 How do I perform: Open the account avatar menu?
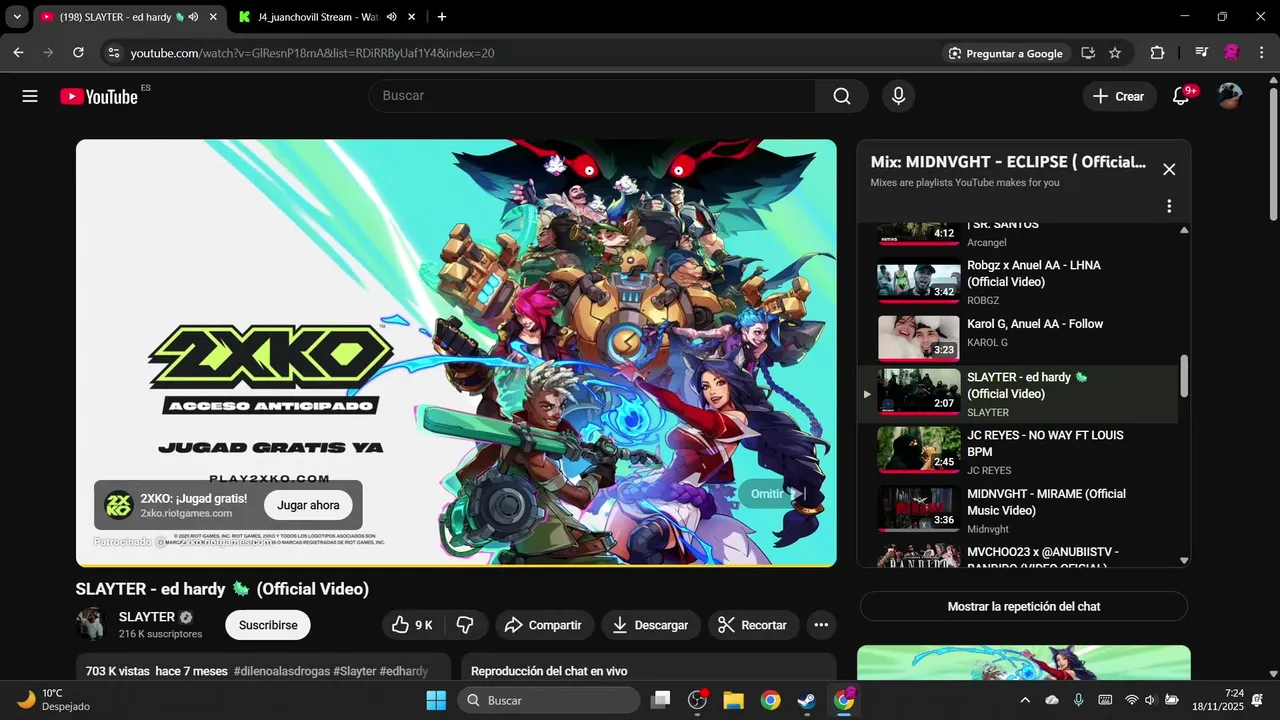1229,96
